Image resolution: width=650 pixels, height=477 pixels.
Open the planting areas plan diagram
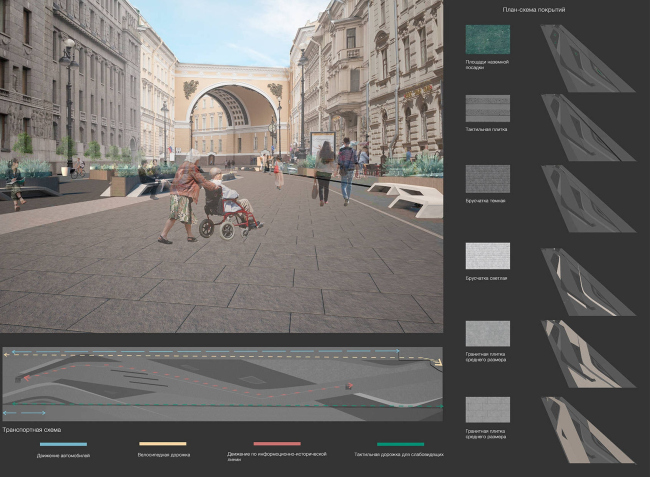click(587, 60)
